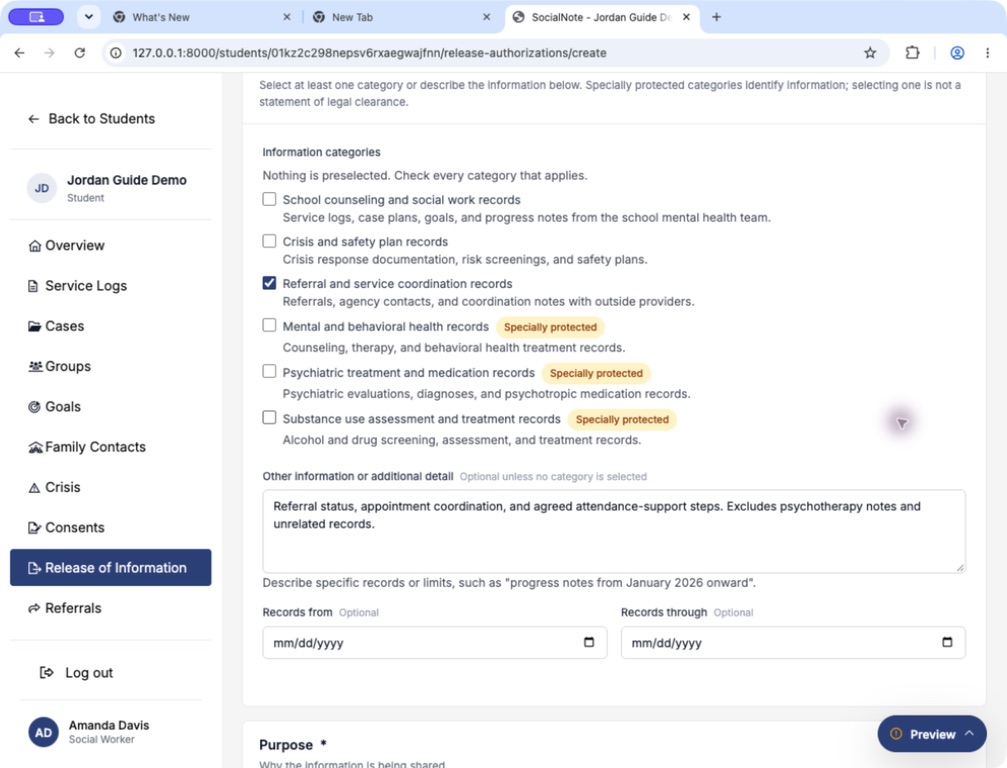Screen dimensions: 1007x768
Task: Open the Service Logs document icon
Action: (x=33, y=286)
